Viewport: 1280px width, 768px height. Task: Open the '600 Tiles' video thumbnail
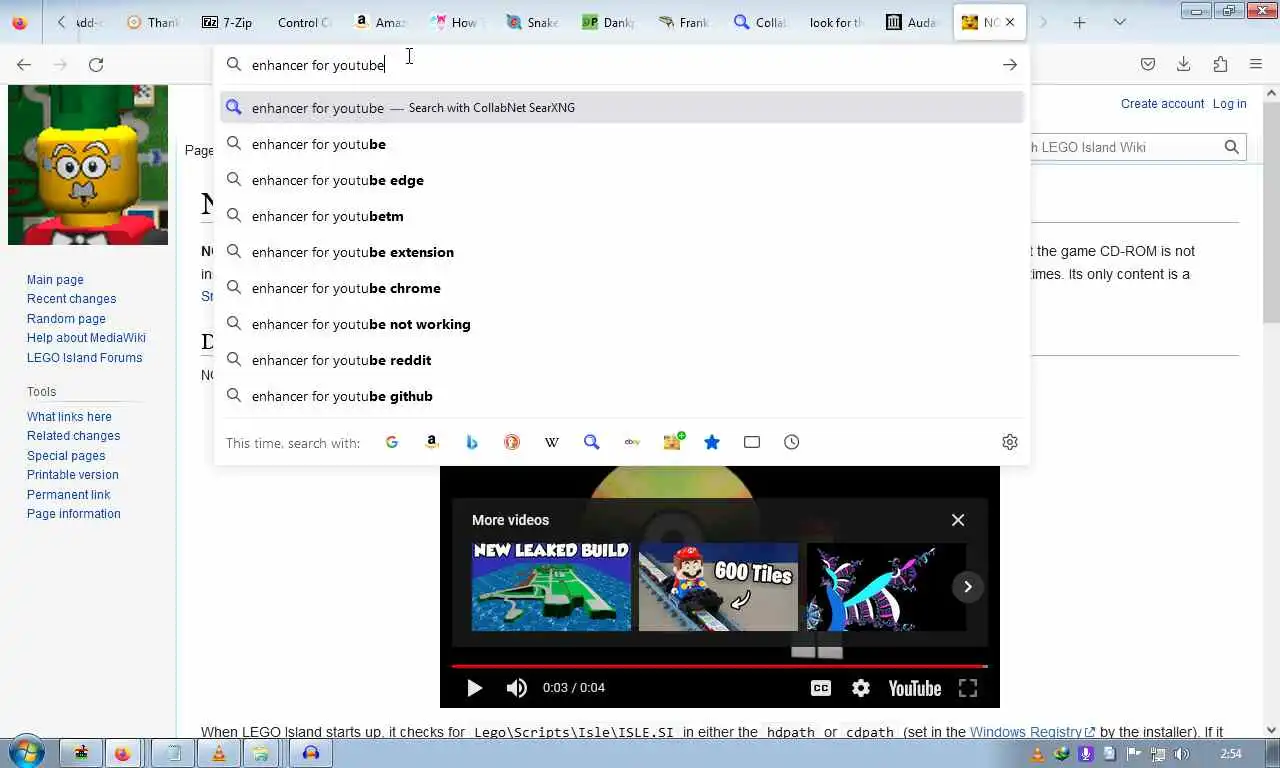coord(718,587)
